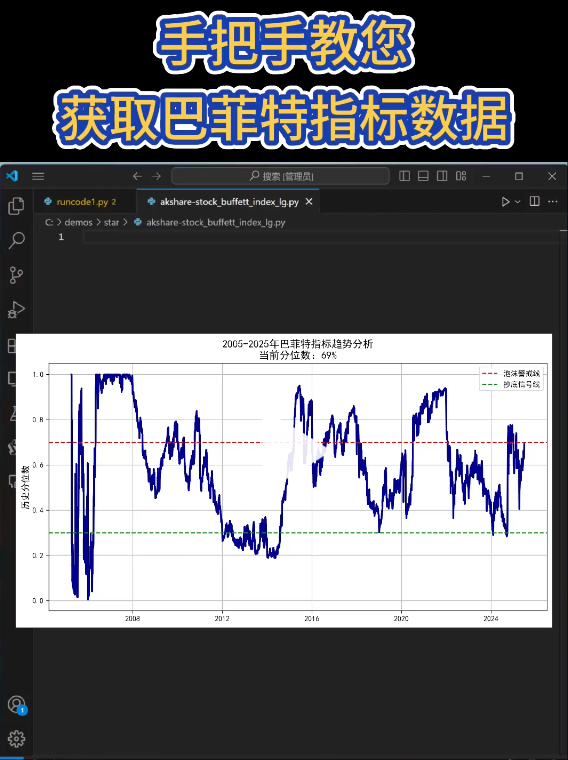Split the editor to the right
Screen dimensions: 568x760
pos(535,201)
